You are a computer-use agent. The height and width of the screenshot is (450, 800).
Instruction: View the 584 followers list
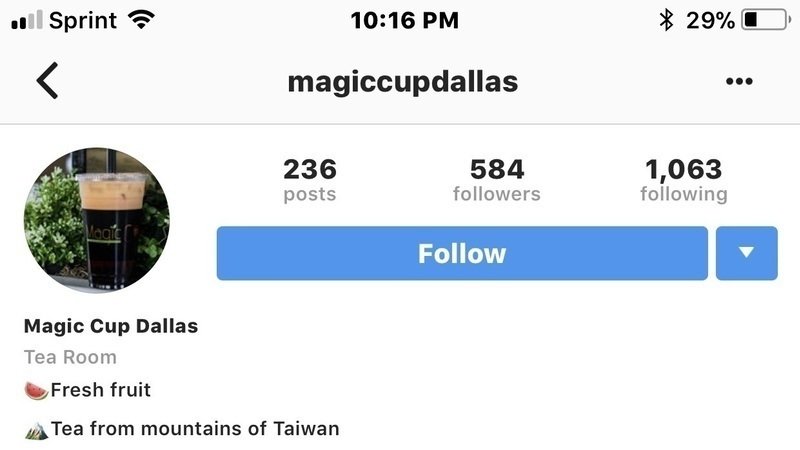pyautogui.click(x=496, y=180)
